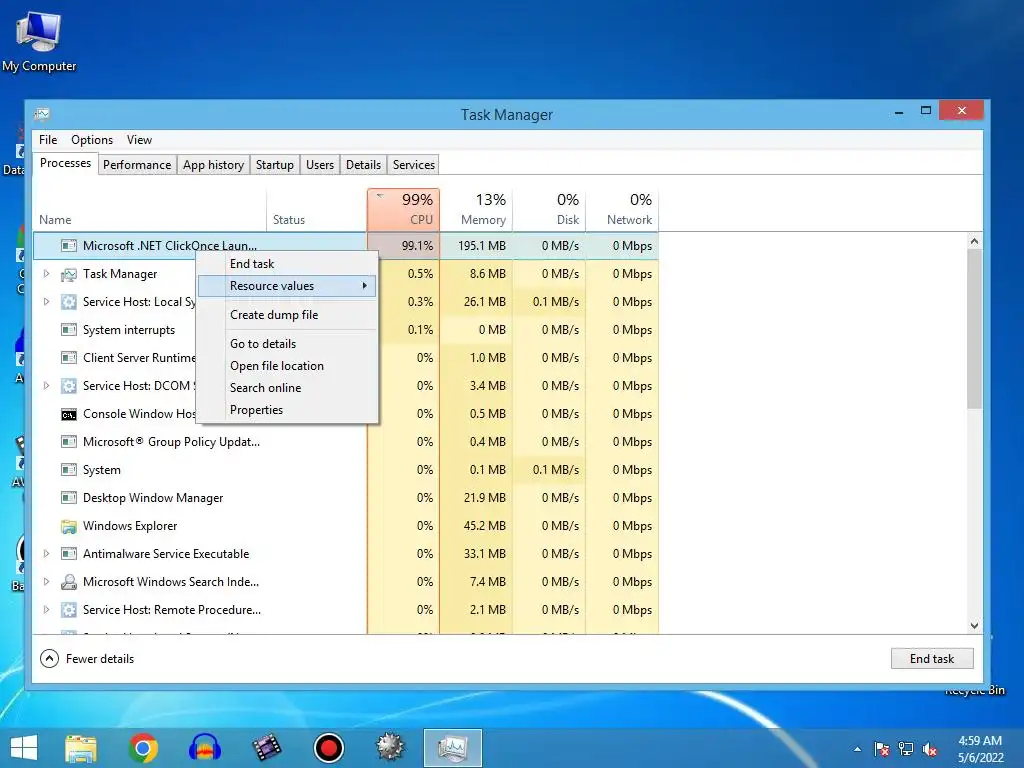Open Properties from context menu

[287, 410]
